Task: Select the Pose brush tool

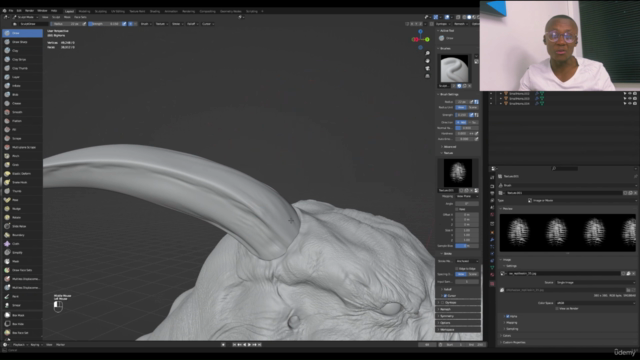Action: [22, 200]
